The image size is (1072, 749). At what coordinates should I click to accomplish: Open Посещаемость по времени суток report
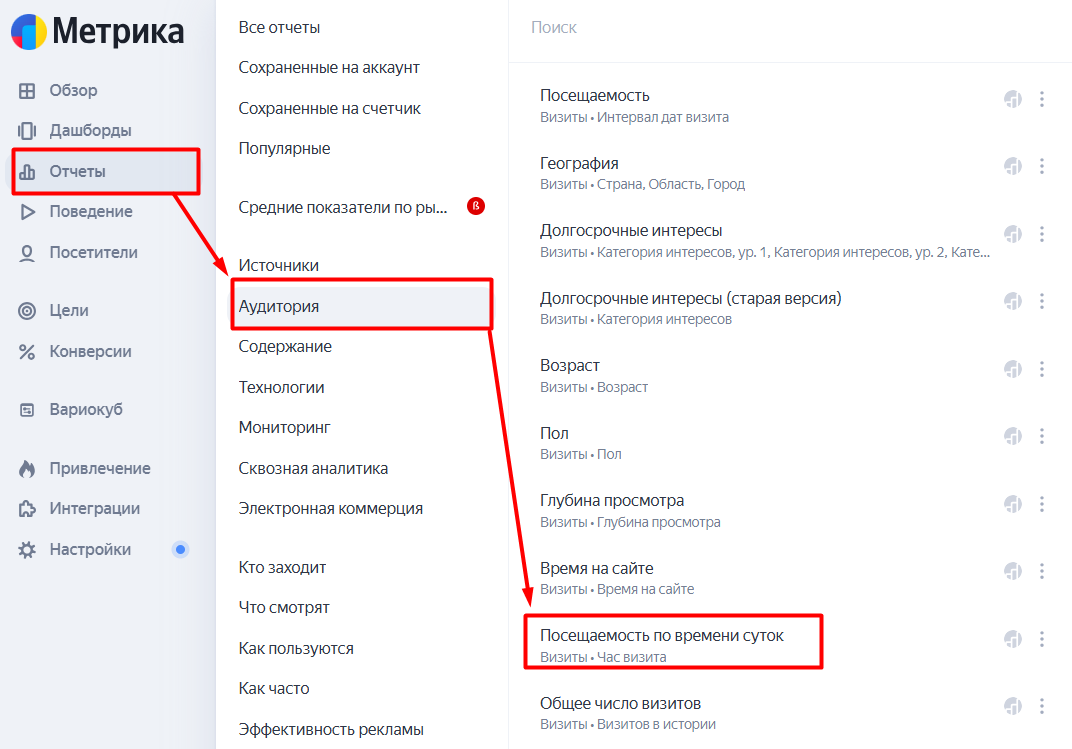(x=662, y=636)
